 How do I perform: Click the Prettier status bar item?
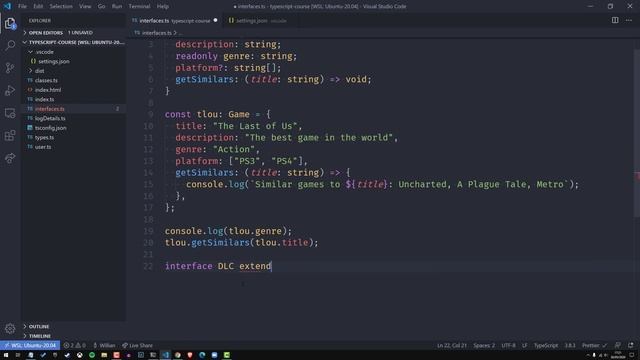point(594,345)
